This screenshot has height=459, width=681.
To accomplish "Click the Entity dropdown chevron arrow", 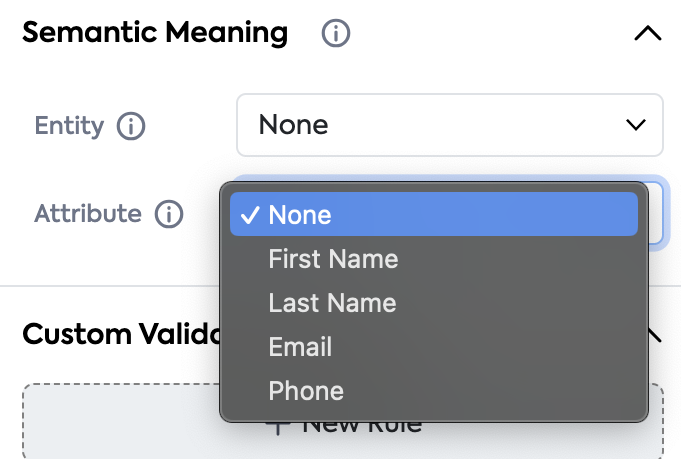I will (x=635, y=125).
